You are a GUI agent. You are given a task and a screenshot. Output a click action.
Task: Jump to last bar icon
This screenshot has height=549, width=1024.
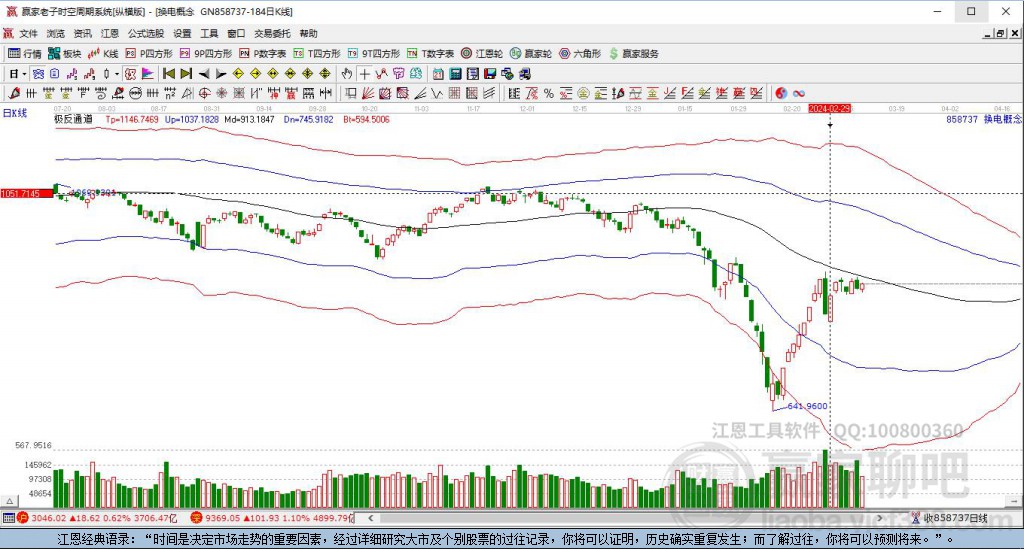pyautogui.click(x=186, y=74)
